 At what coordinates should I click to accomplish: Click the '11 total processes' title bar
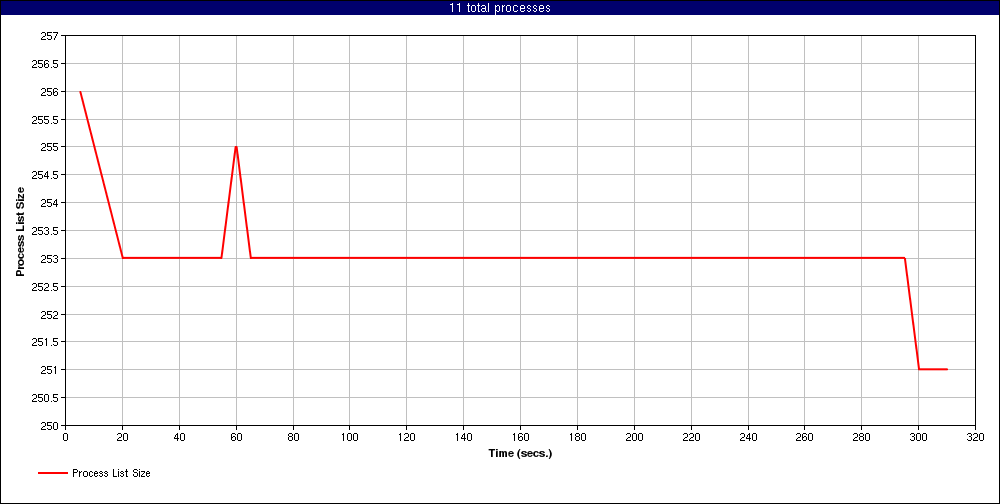tap(500, 8)
